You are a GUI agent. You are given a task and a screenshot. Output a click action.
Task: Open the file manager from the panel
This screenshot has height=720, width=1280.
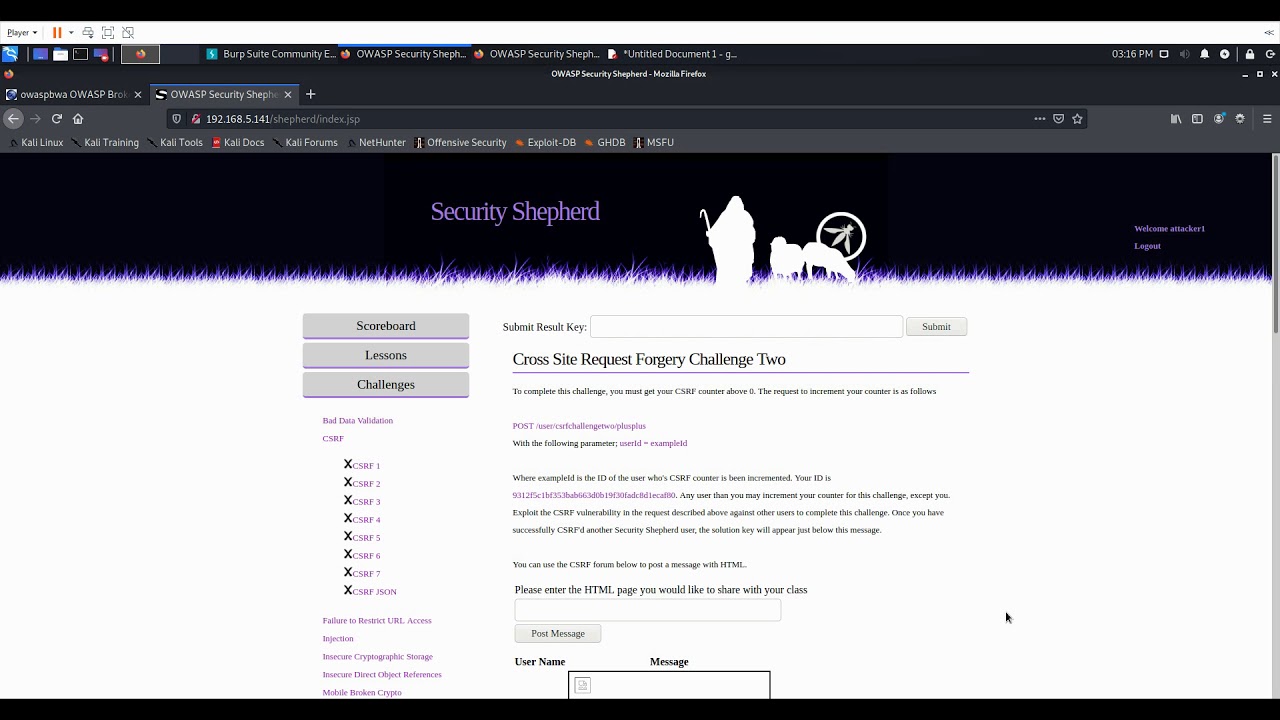point(60,54)
